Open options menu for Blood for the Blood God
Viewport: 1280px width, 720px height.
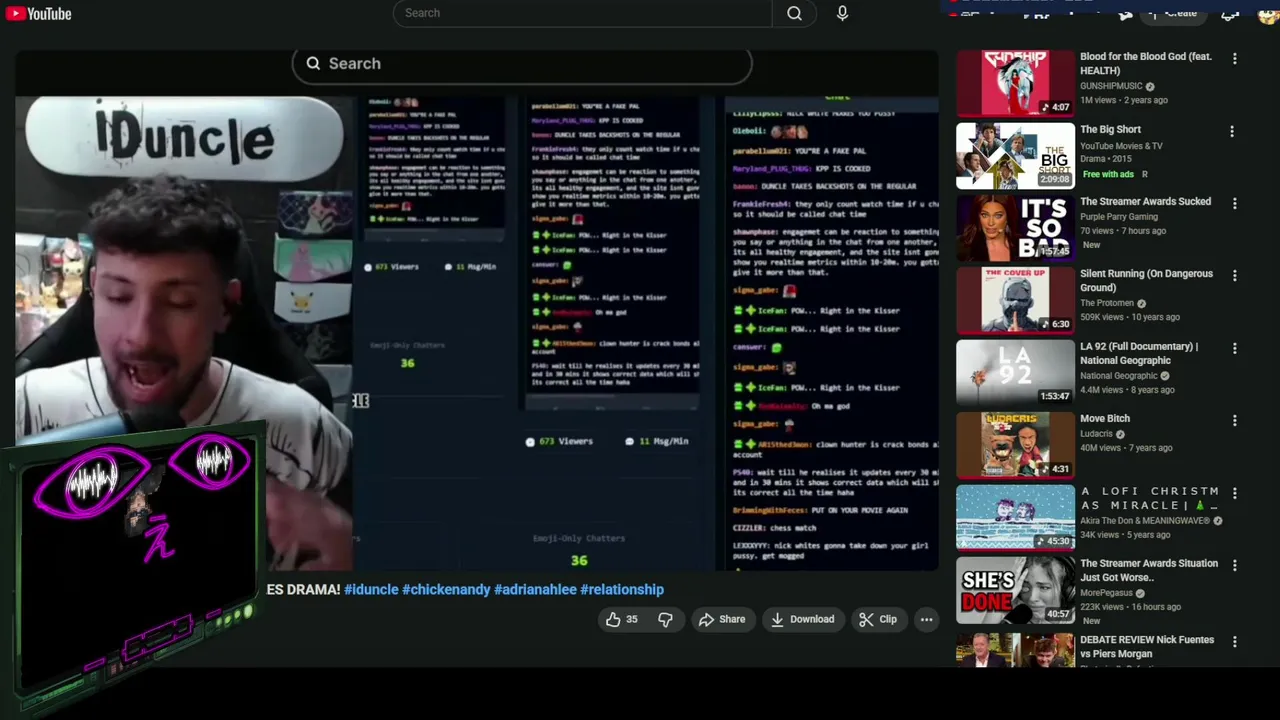pyautogui.click(x=1234, y=59)
